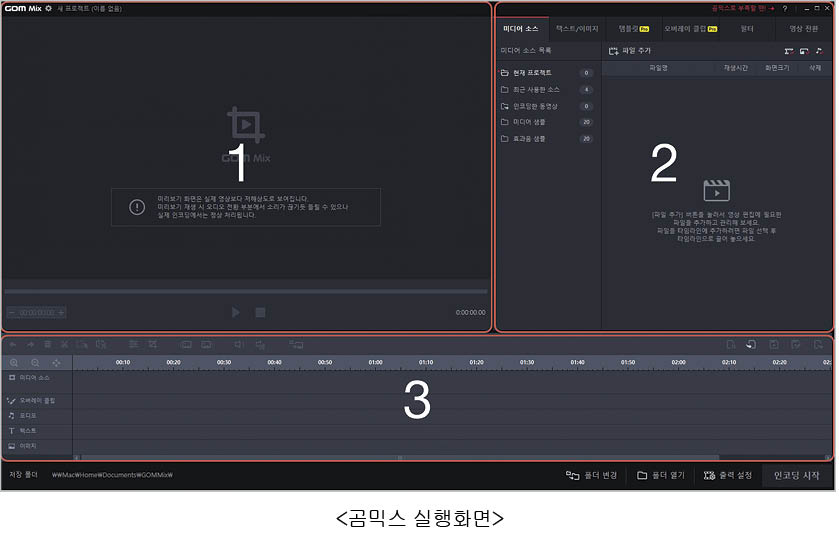Select the 오디오 timeline track
The width and height of the screenshot is (839, 536).
point(36,416)
